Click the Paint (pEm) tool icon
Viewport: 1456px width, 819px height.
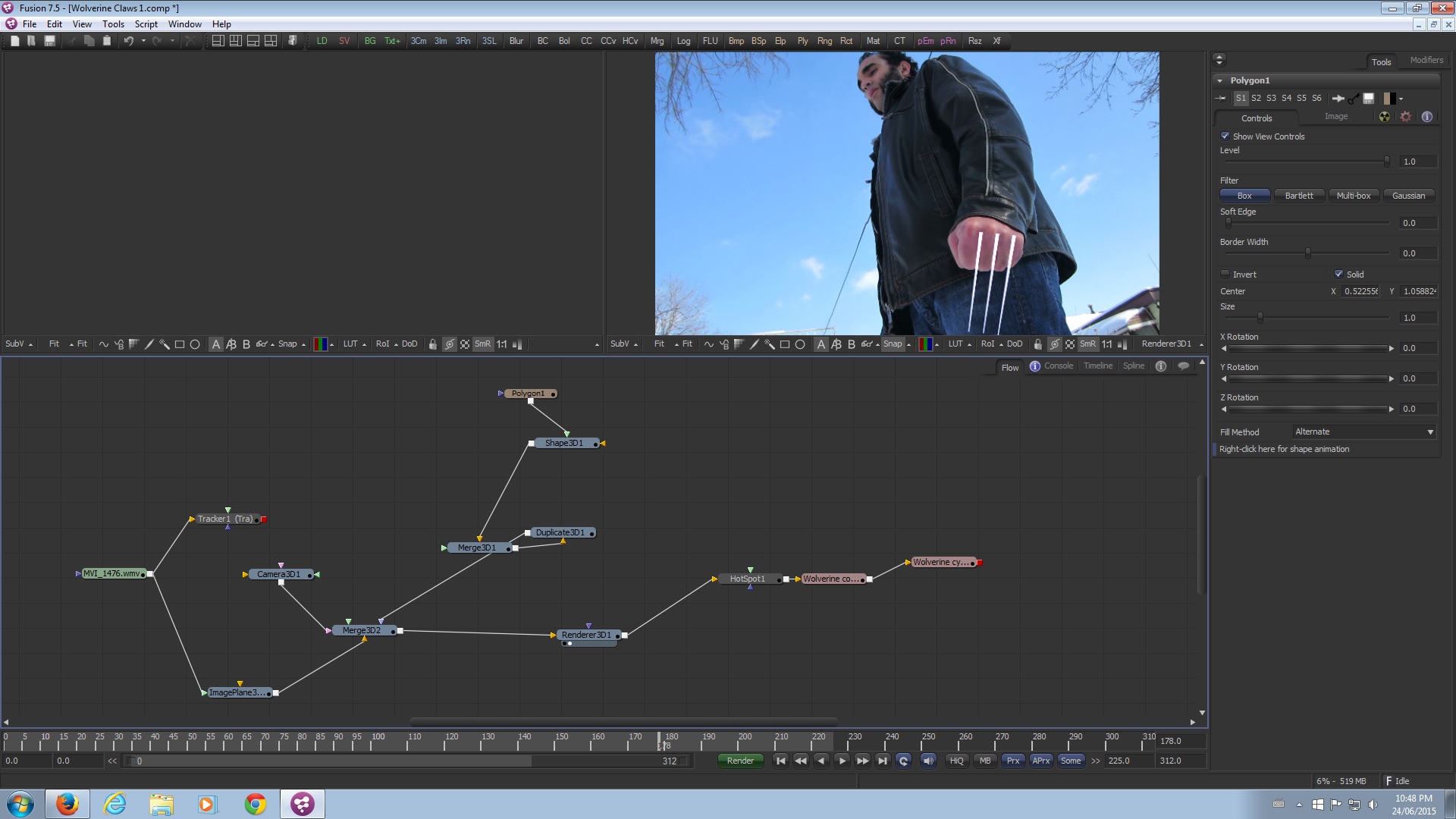point(925,41)
